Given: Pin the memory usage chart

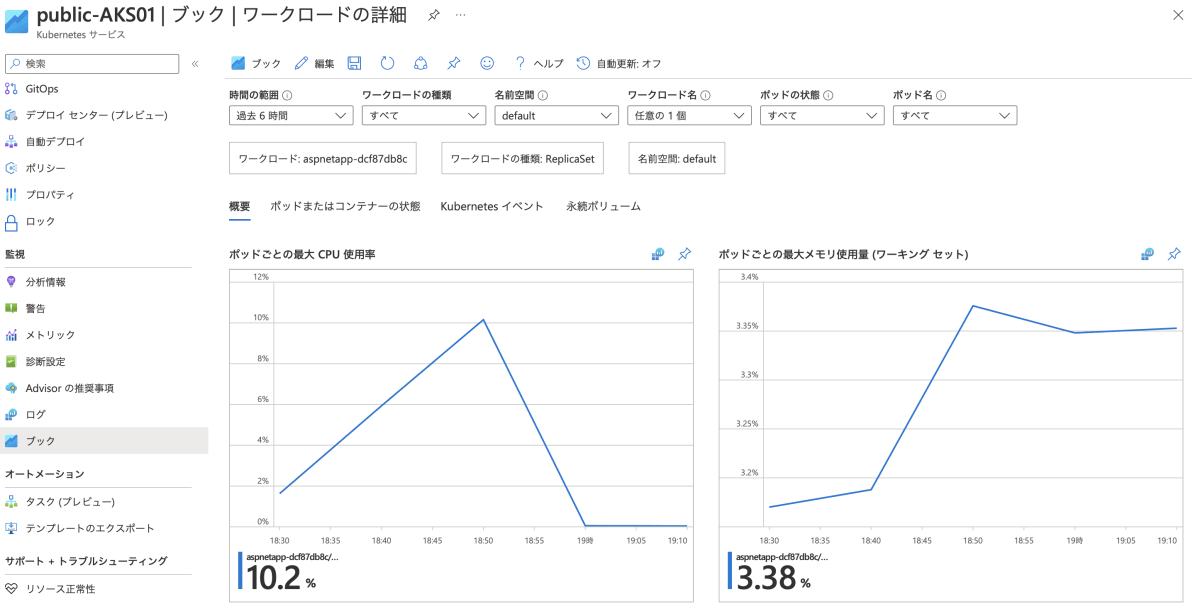Looking at the screenshot, I should (1174, 254).
